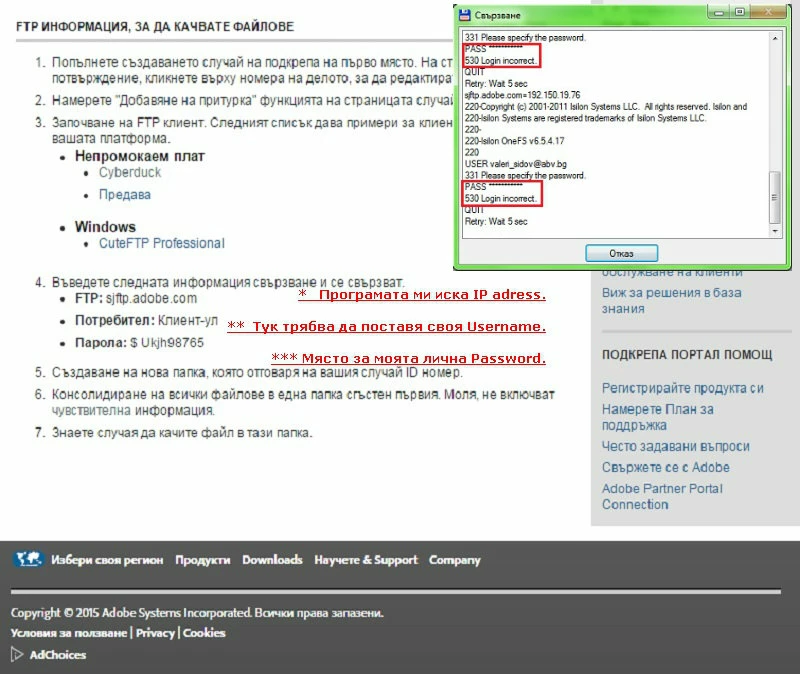Click the AdChoices triangle icon
This screenshot has height=674, width=800.
point(17,654)
